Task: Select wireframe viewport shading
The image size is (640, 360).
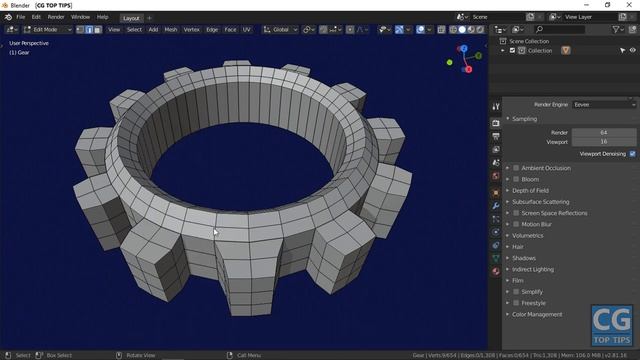Action: [453, 29]
